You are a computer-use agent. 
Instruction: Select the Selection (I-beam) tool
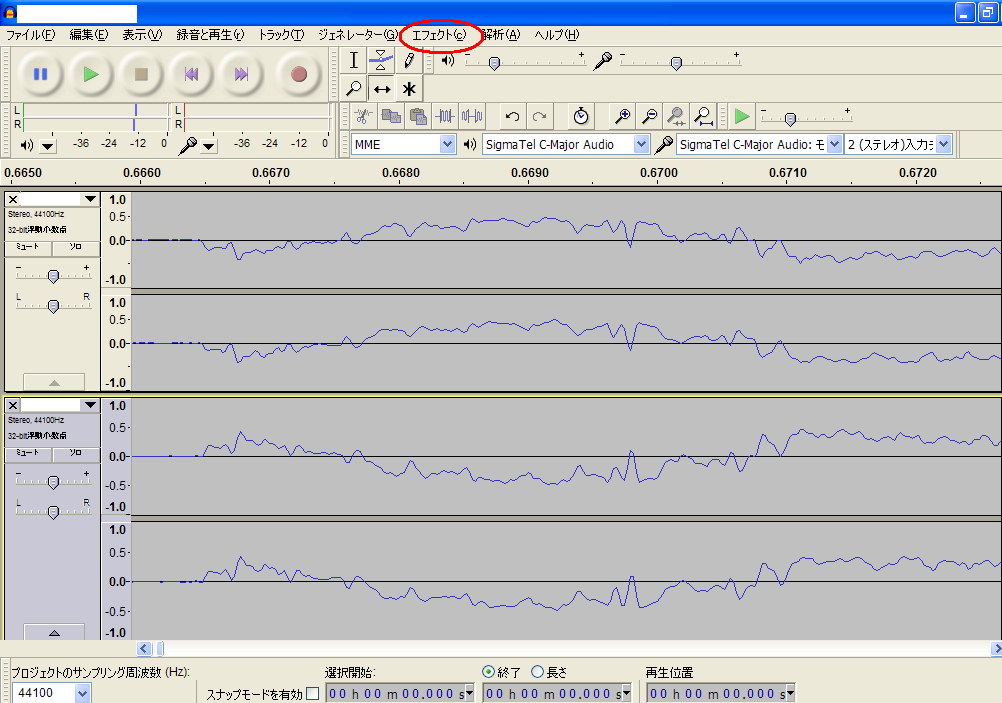[x=353, y=61]
